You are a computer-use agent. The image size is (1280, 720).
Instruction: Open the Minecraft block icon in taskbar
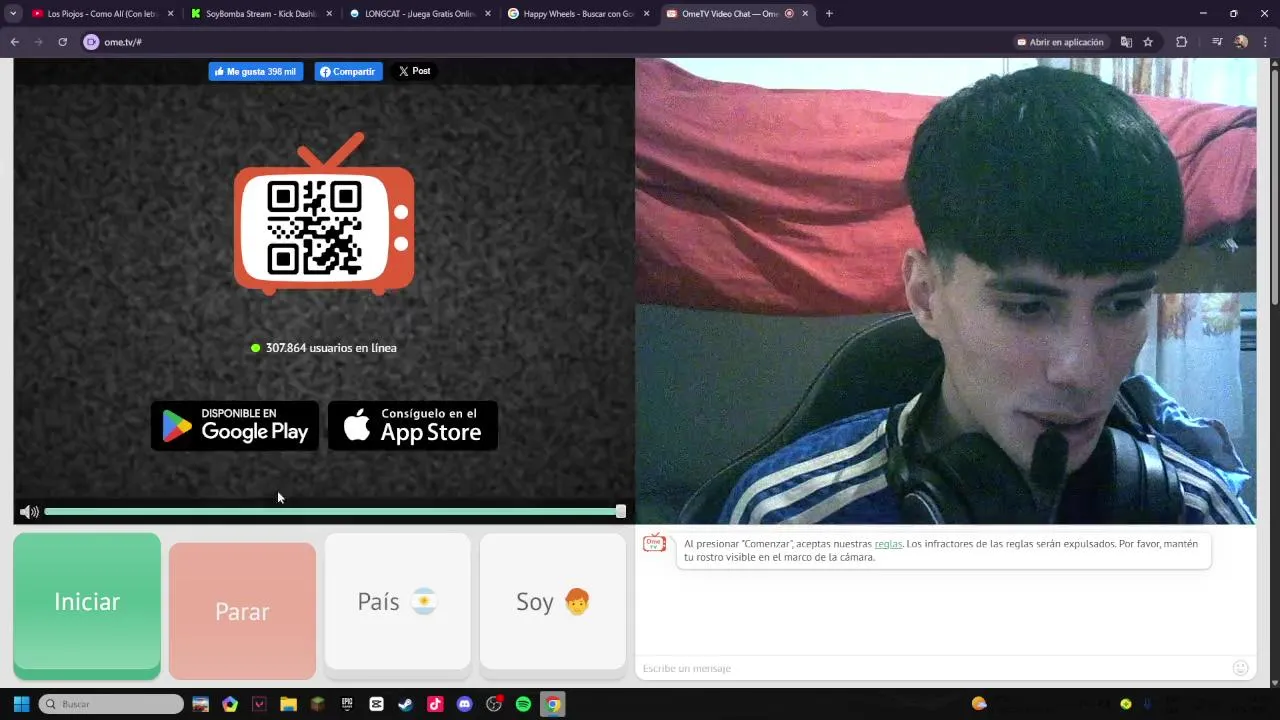[317, 704]
